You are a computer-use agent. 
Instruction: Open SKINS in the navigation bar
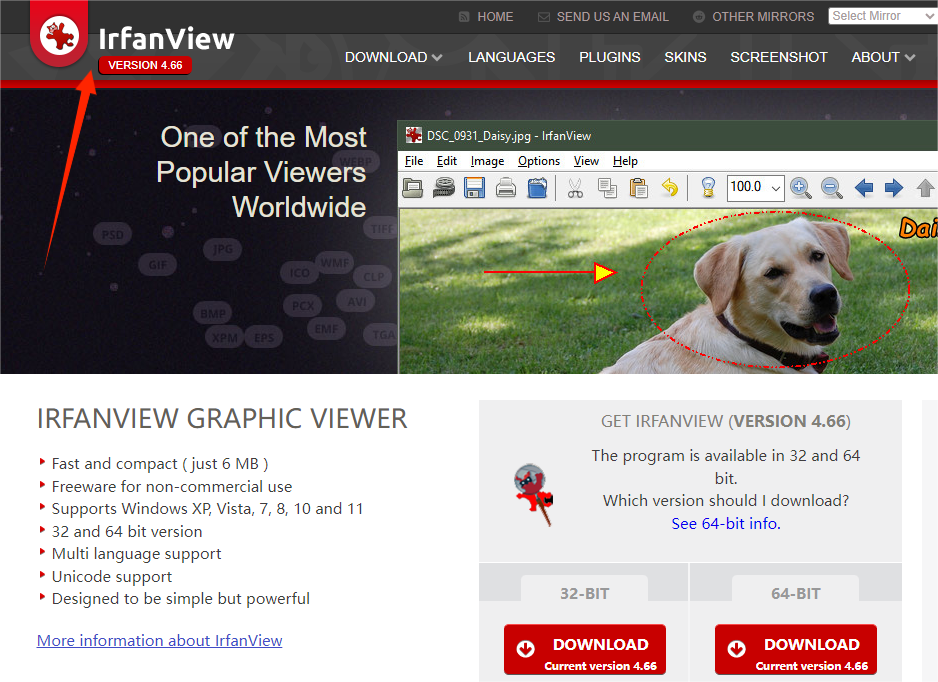tap(685, 57)
